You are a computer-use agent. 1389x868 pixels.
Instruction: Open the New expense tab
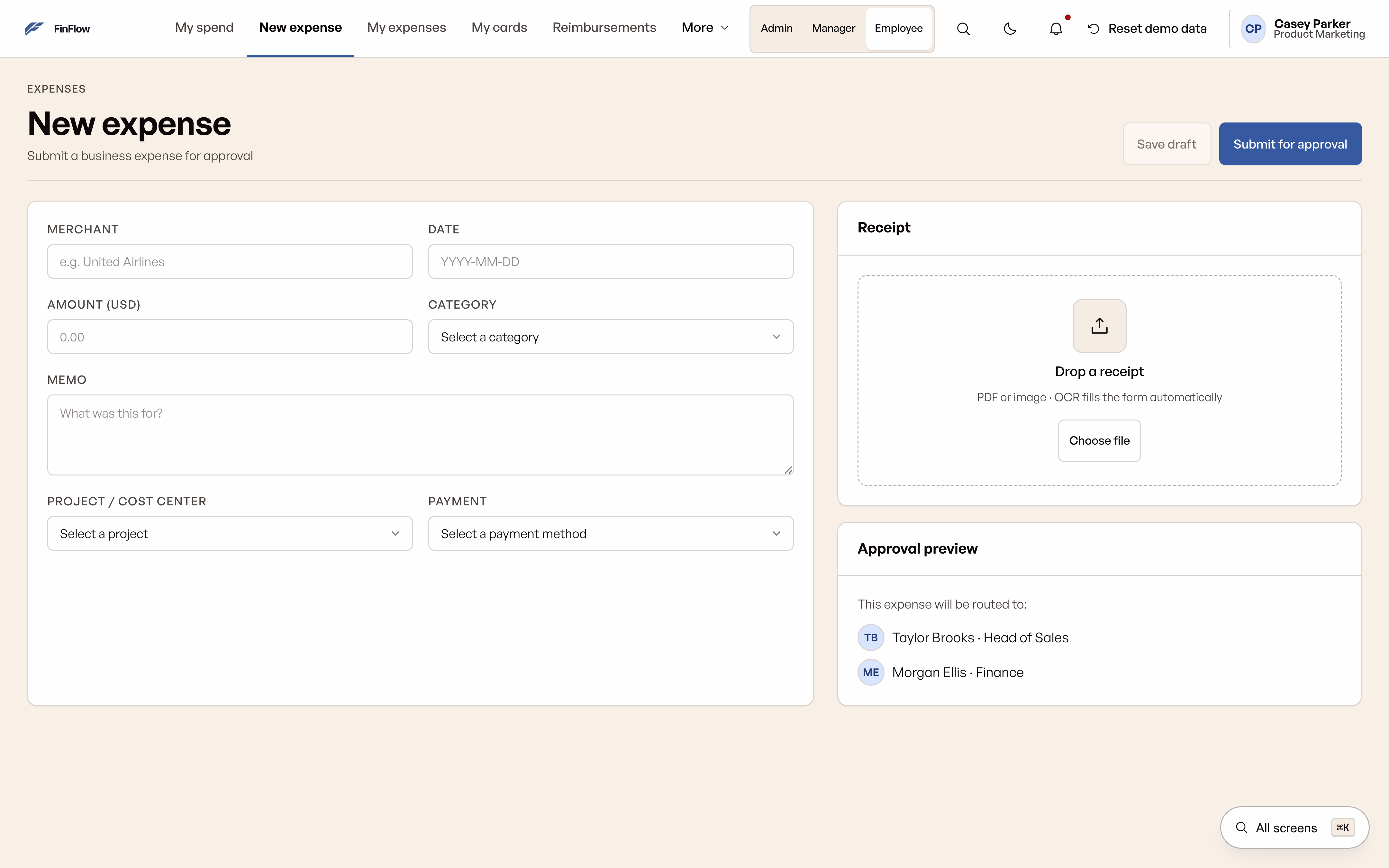[x=300, y=28]
